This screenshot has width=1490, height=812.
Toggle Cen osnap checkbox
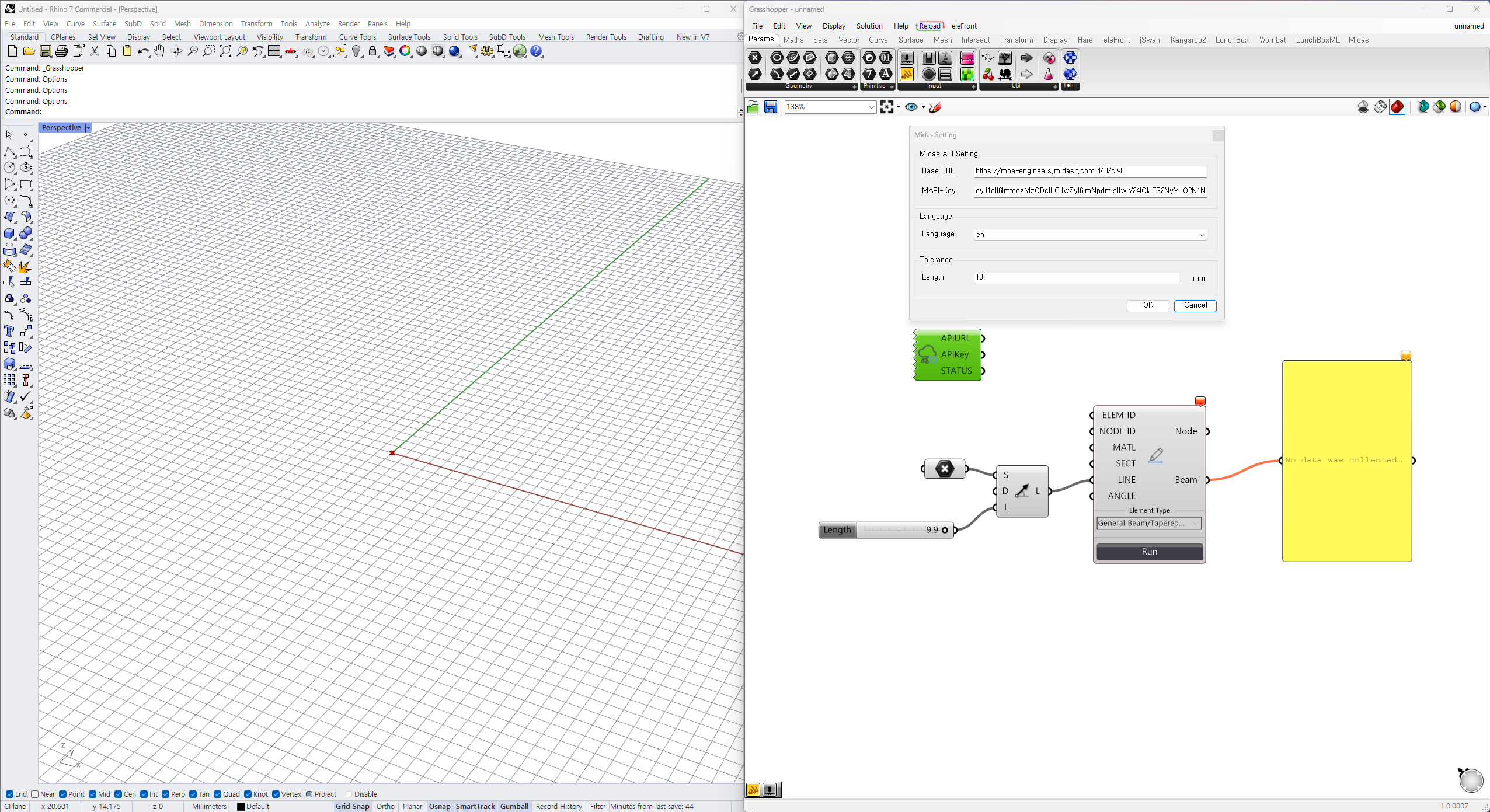click(x=118, y=794)
